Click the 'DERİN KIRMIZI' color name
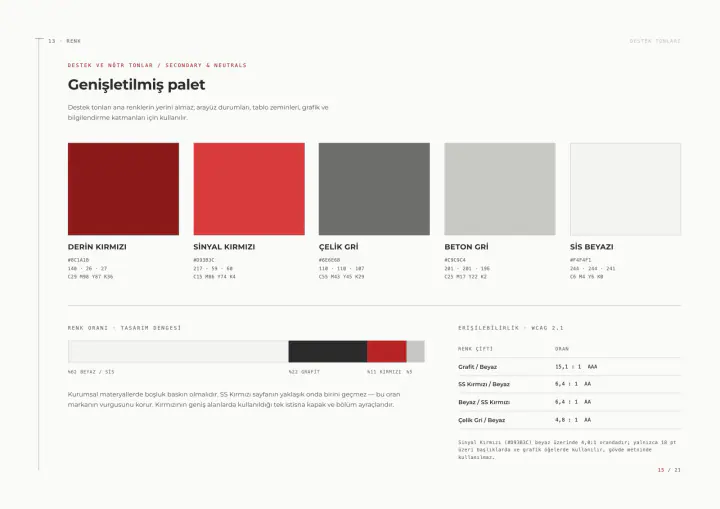Screen dimensions: 720x509 point(97,247)
